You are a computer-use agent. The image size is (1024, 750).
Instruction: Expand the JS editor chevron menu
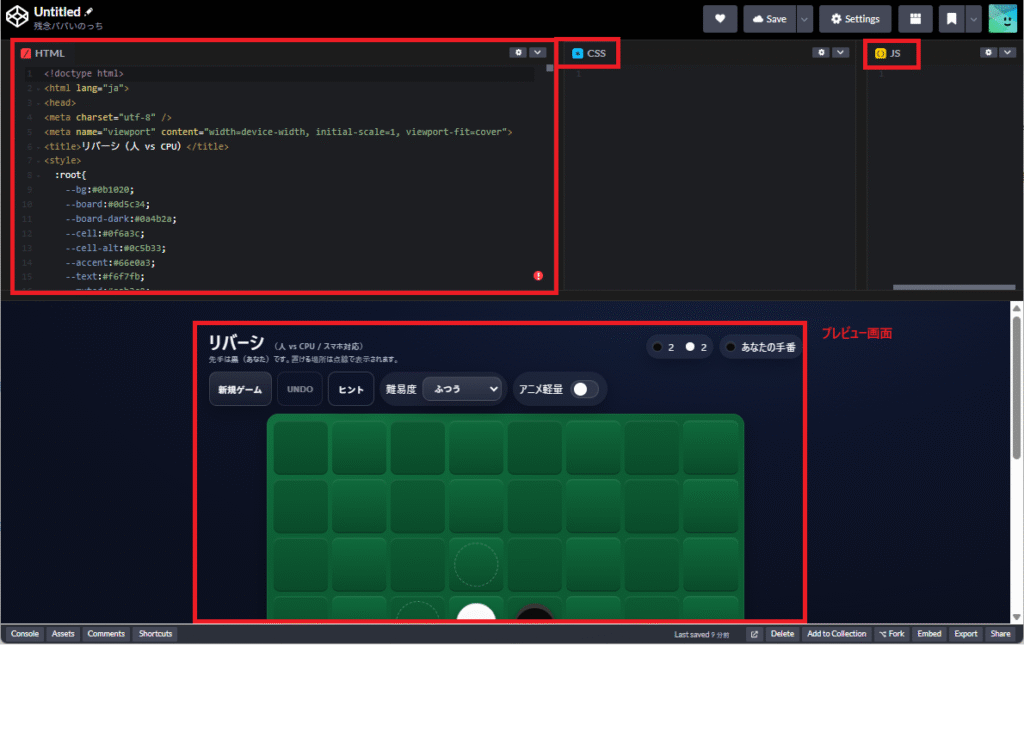[1006, 52]
